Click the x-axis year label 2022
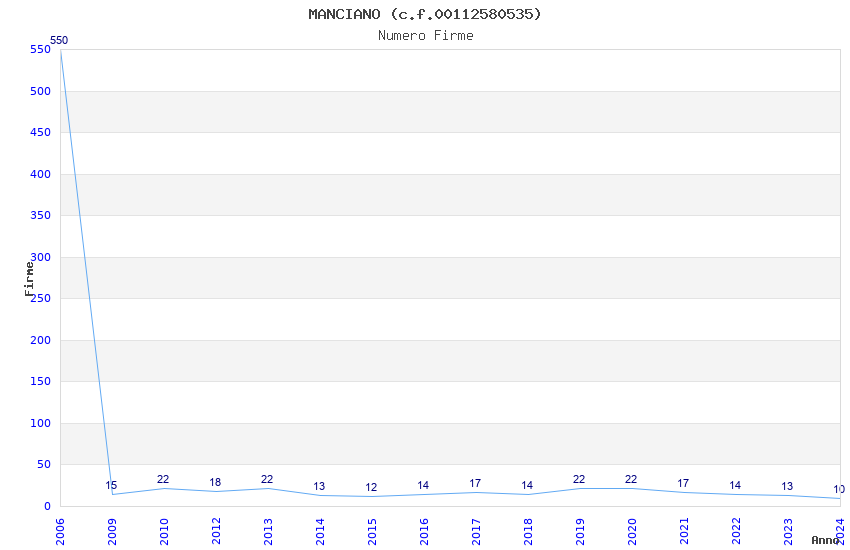 [x=737, y=531]
